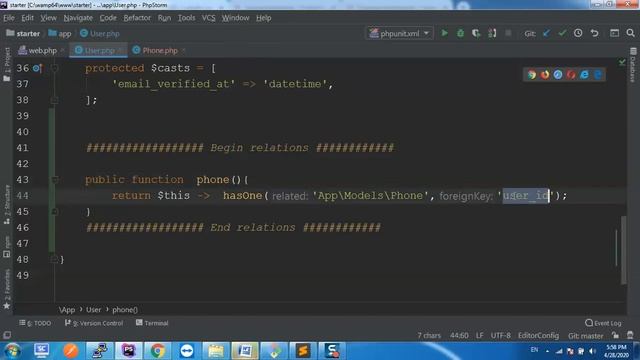Click the highlighted user_id text
The image size is (640, 360).
click(x=526, y=196)
